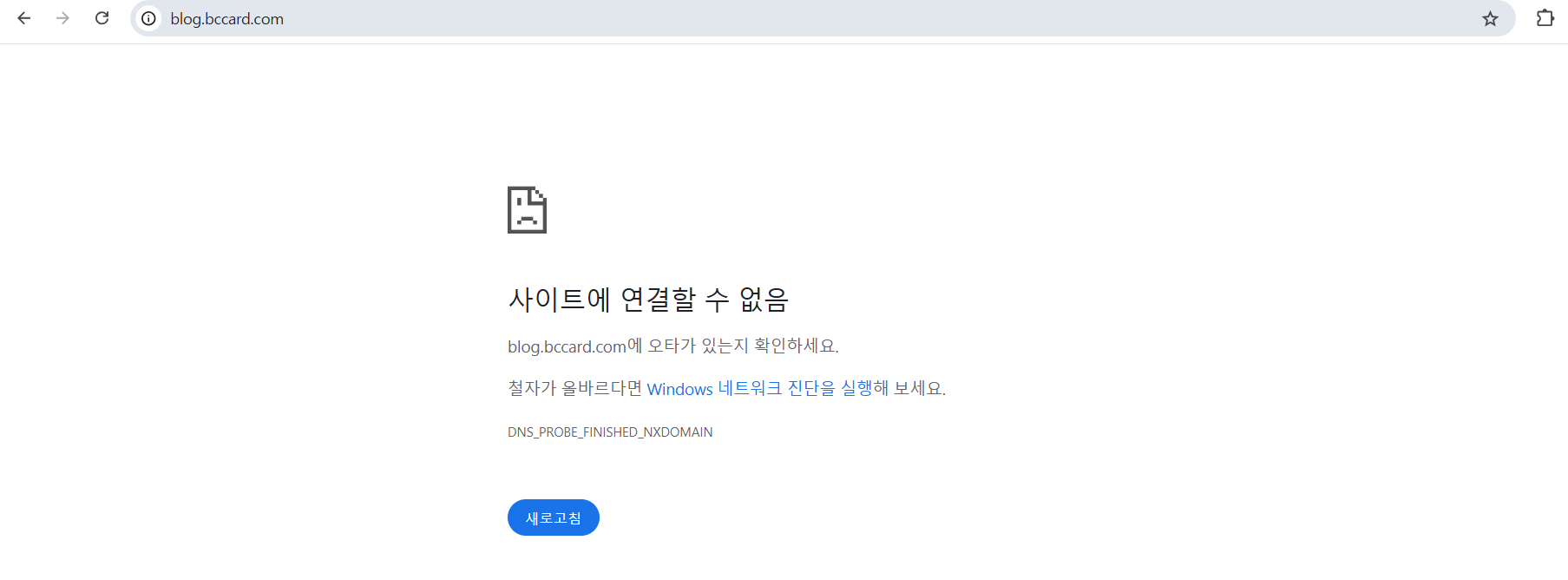Go back to the previous page
Screen dimensions: 1568x580
pos(24,18)
